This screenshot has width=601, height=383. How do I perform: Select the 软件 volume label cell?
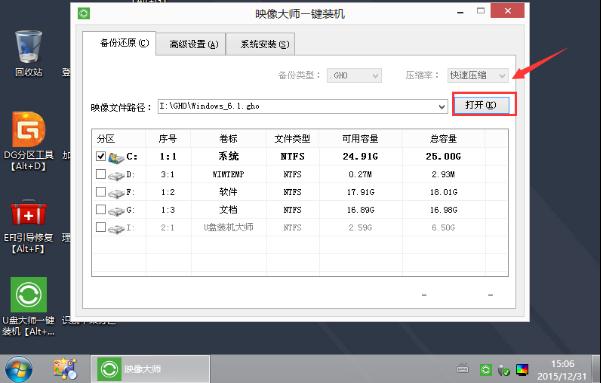pyautogui.click(x=228, y=192)
